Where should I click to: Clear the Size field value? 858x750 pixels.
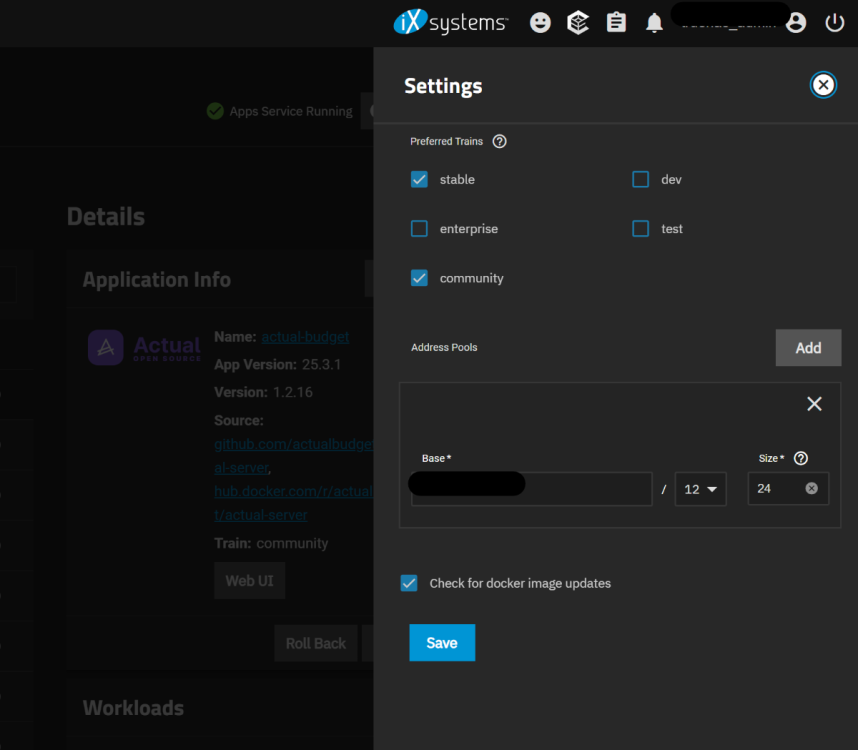click(x=811, y=488)
